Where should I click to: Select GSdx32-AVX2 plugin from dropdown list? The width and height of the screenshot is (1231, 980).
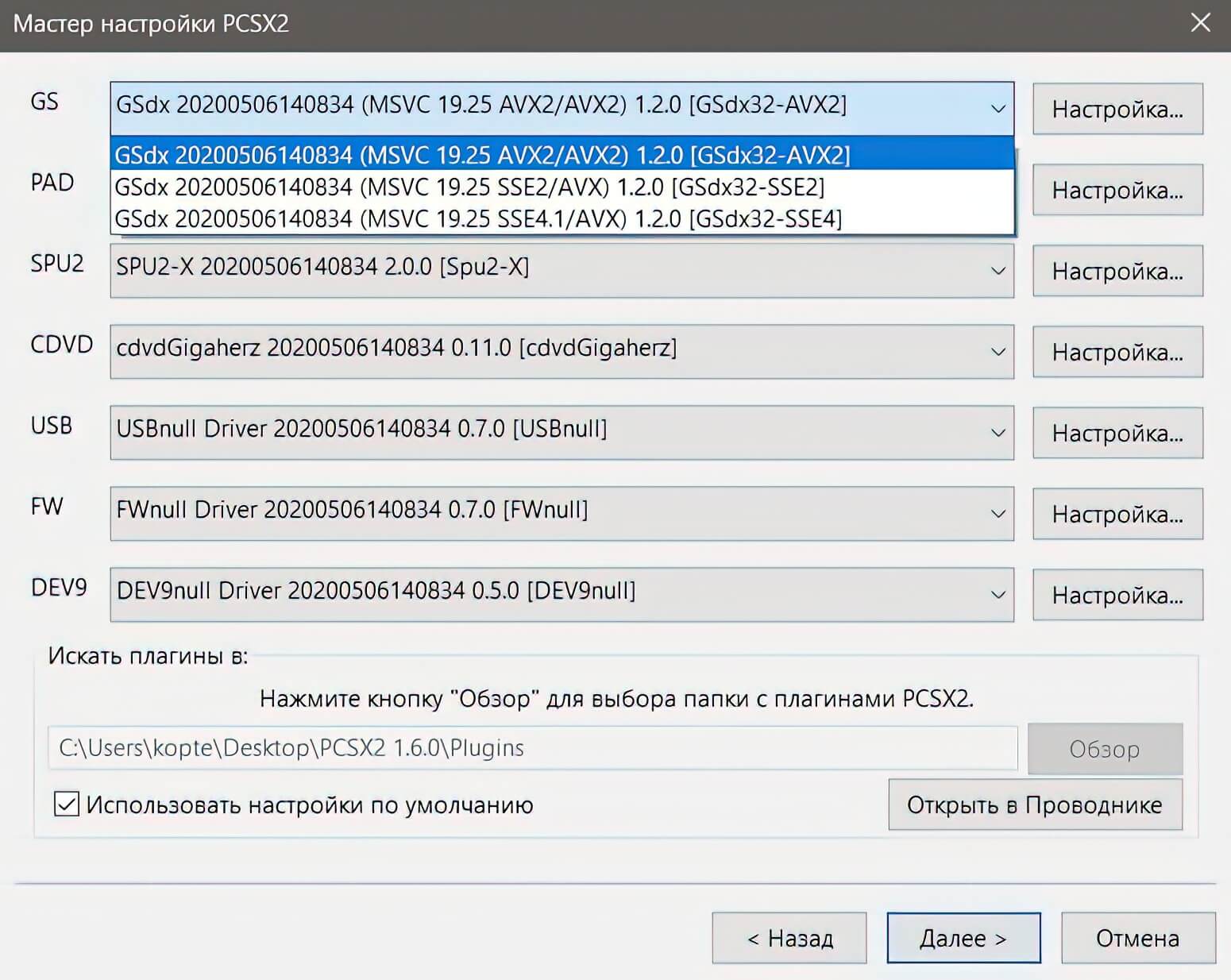click(x=562, y=155)
